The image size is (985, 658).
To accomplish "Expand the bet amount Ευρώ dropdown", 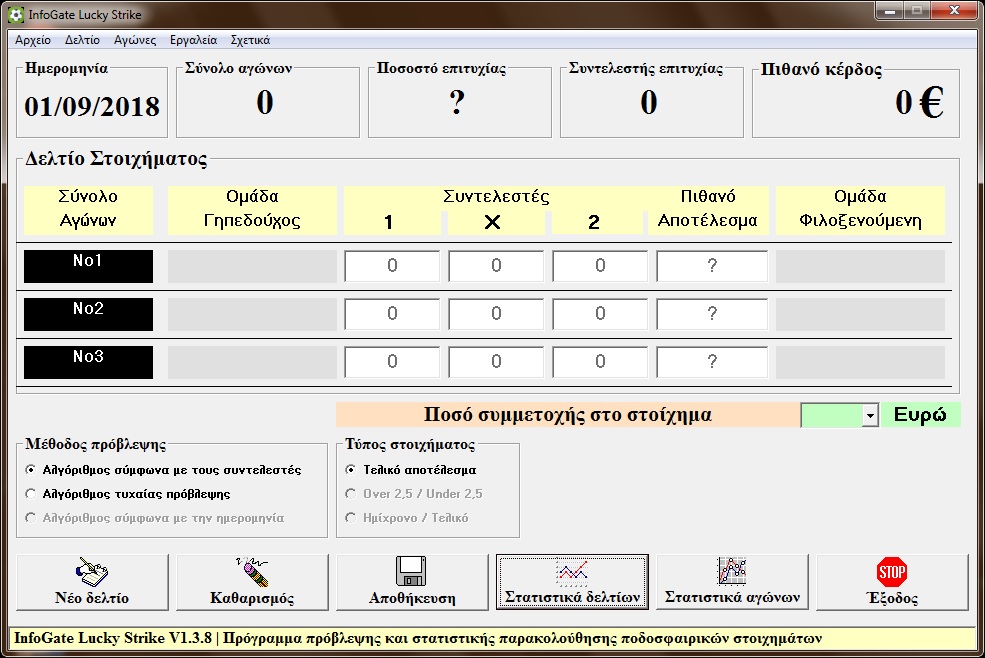I will tap(869, 415).
